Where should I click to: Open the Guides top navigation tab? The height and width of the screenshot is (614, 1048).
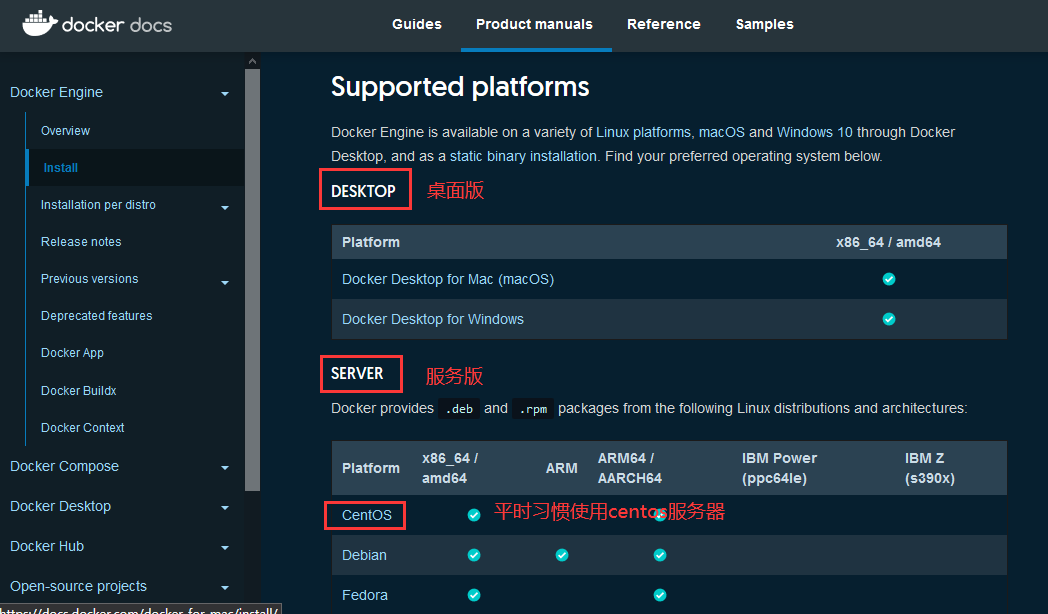(417, 24)
